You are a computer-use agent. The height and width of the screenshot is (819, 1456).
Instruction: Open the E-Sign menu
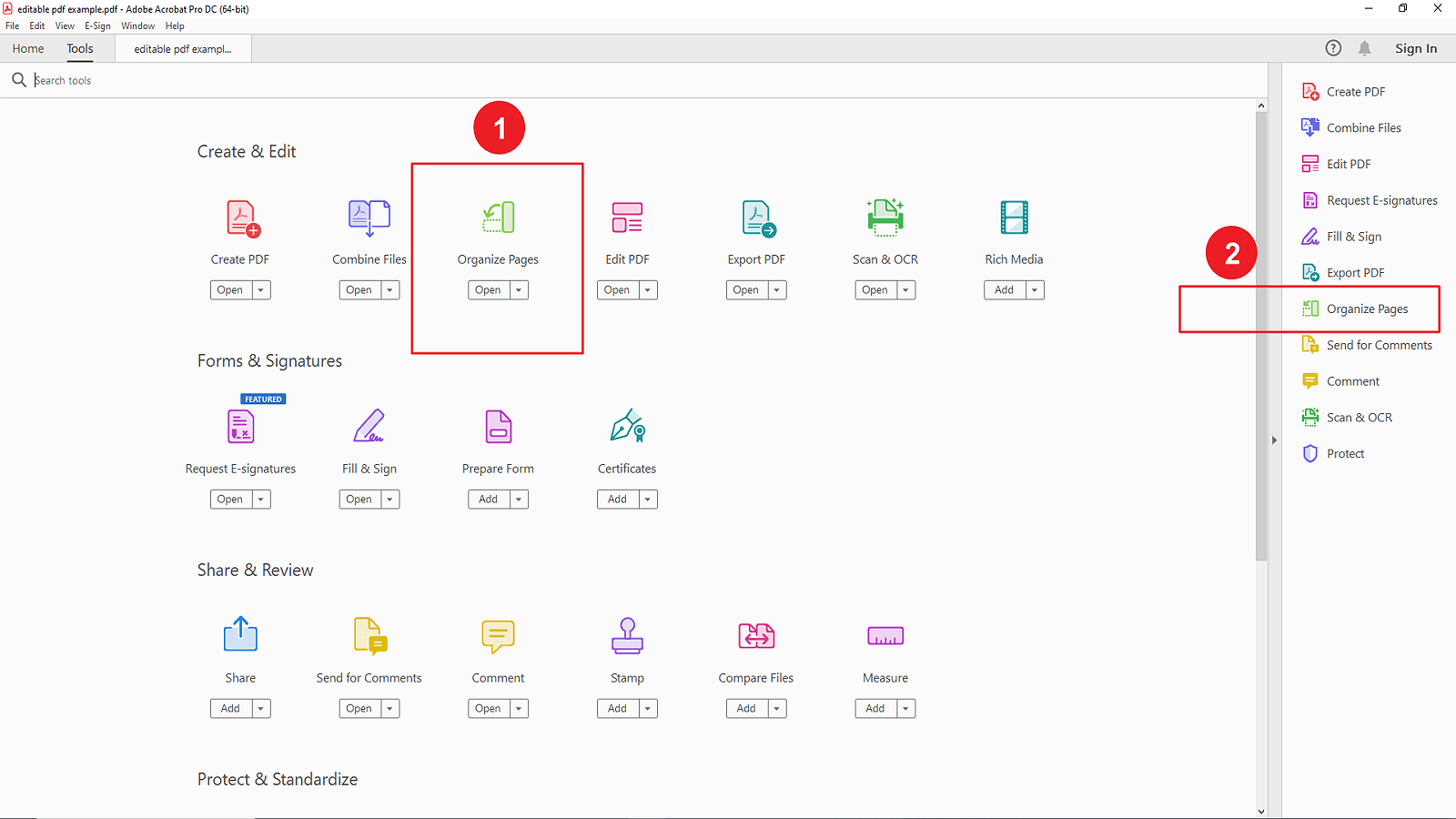pyautogui.click(x=97, y=26)
